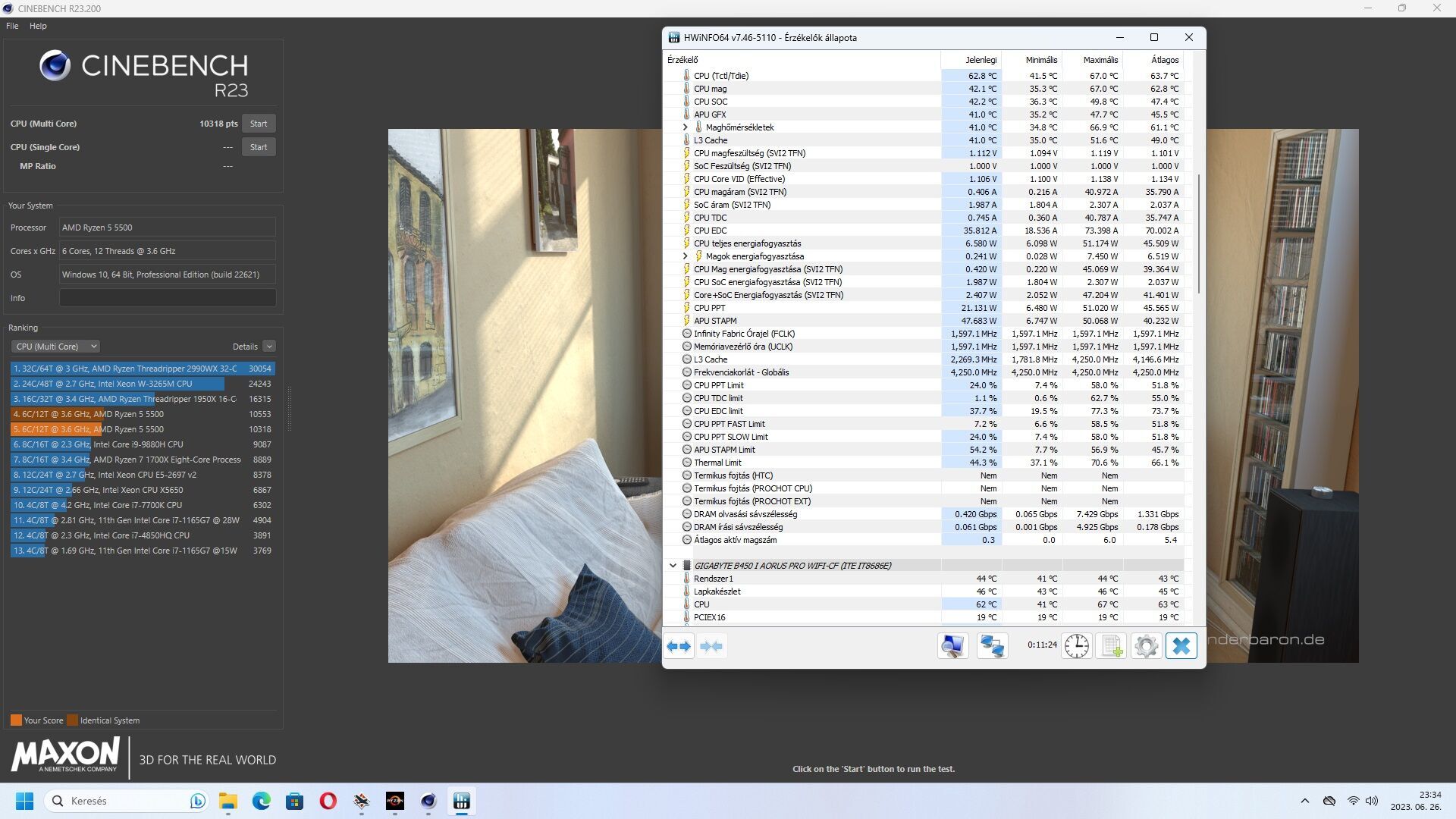Open ranking Details dropdown arrow
Viewport: 1456px width, 819px height.
(x=269, y=347)
